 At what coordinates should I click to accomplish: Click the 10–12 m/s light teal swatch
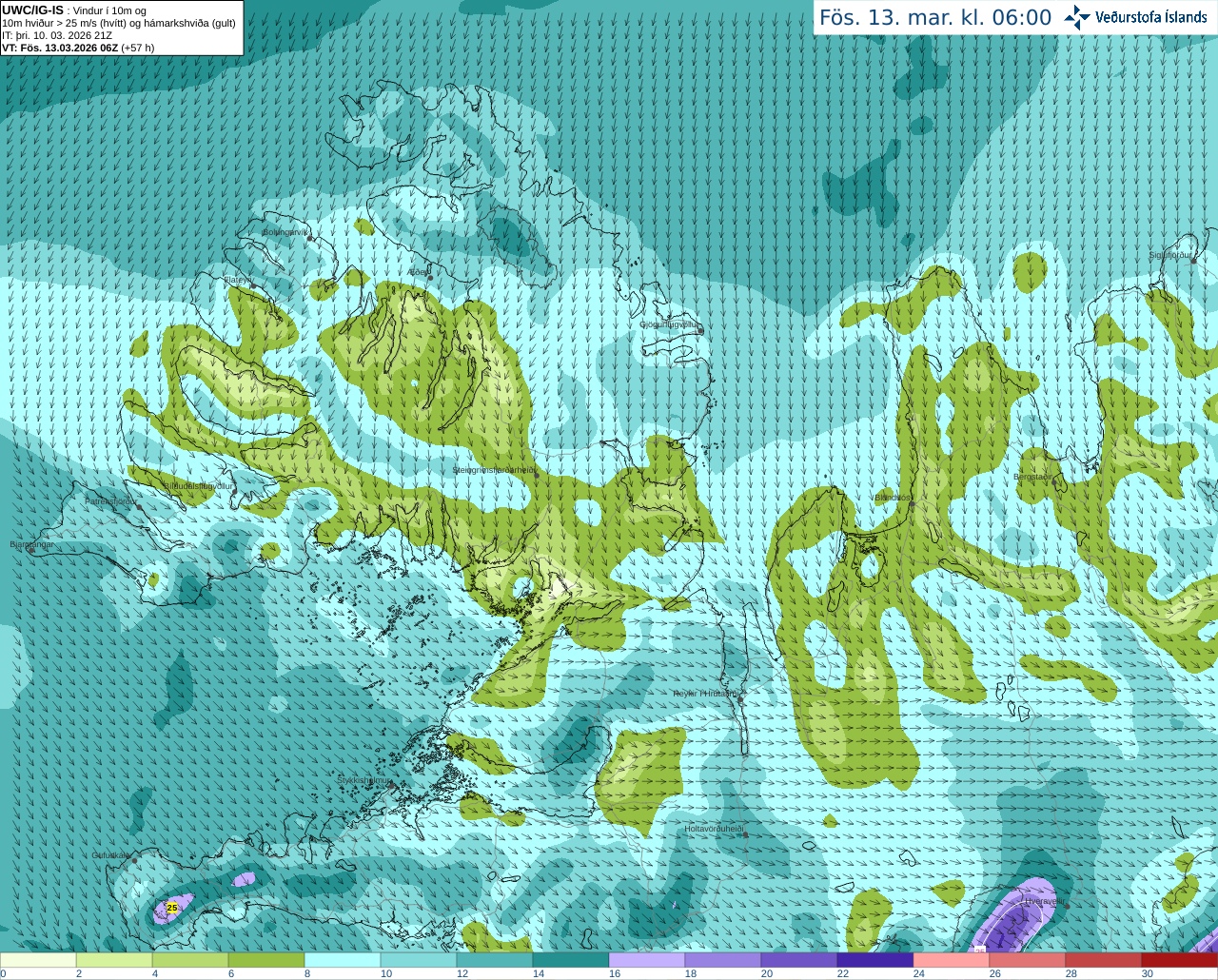(419, 960)
